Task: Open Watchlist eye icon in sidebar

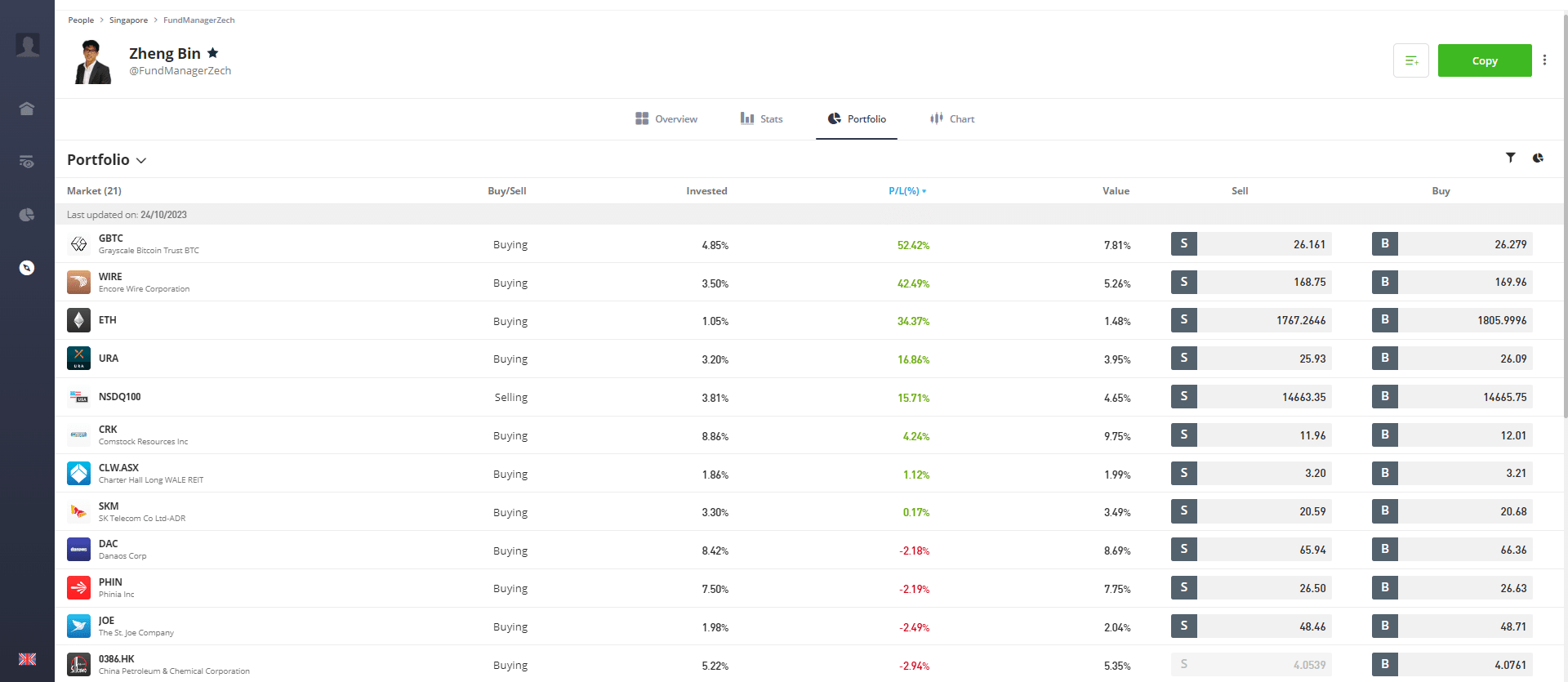Action: tap(27, 162)
